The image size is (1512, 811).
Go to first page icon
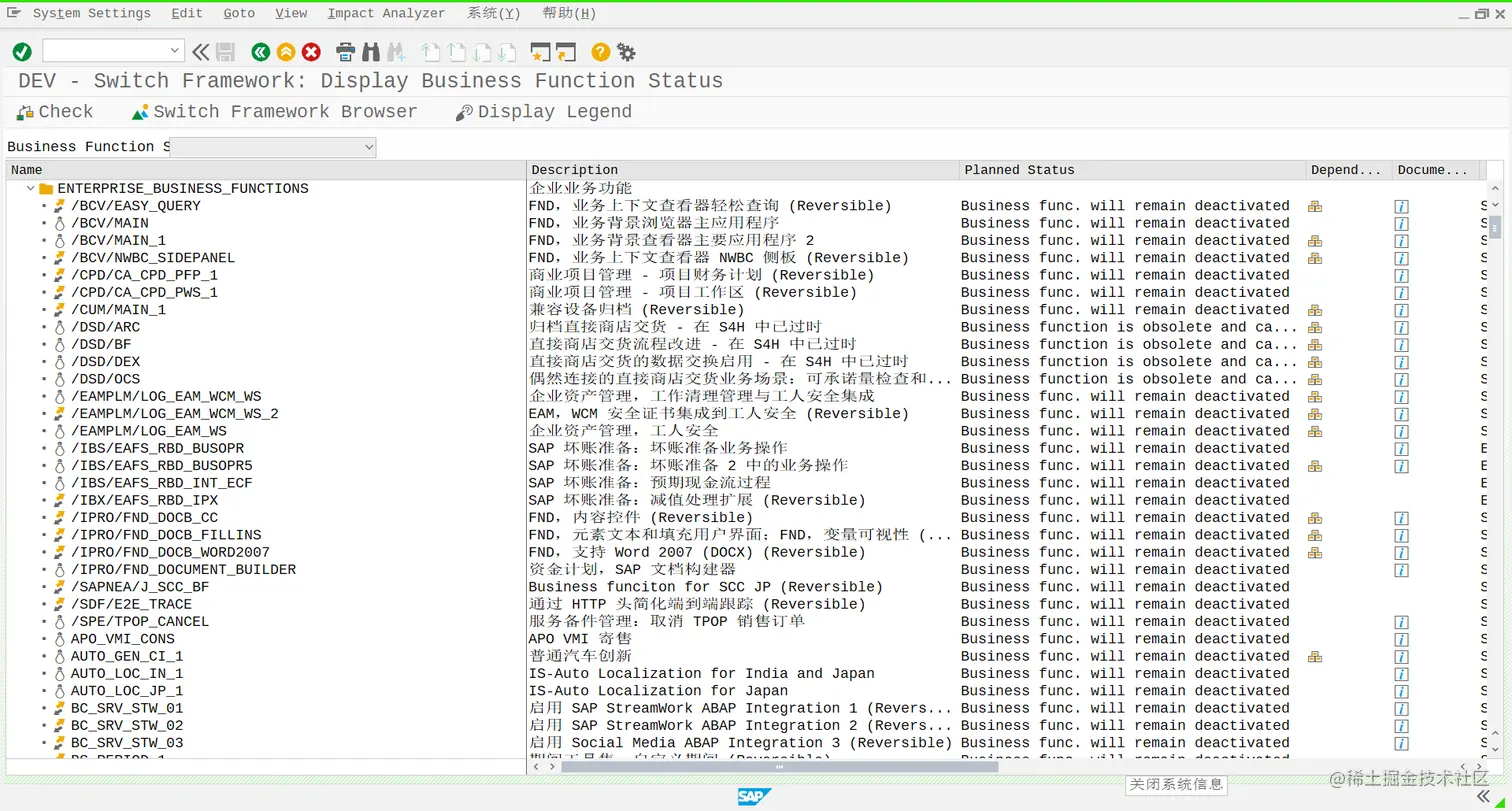tap(431, 52)
